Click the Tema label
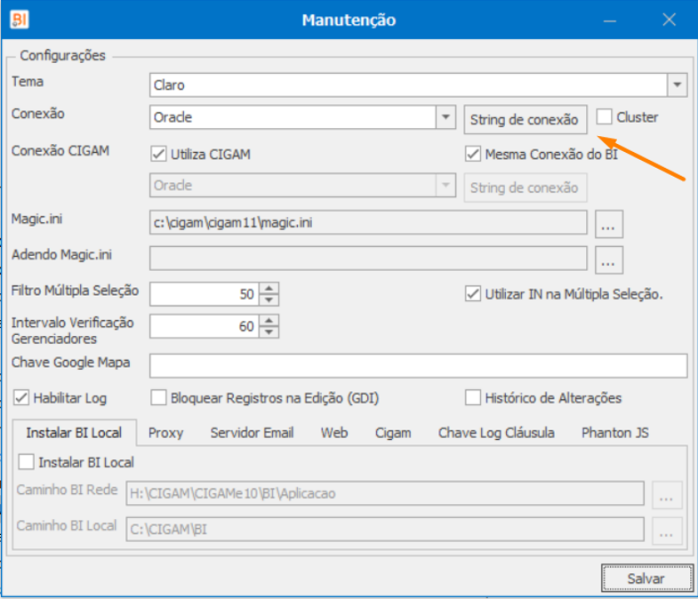This screenshot has width=698, height=599. pyautogui.click(x=28, y=81)
